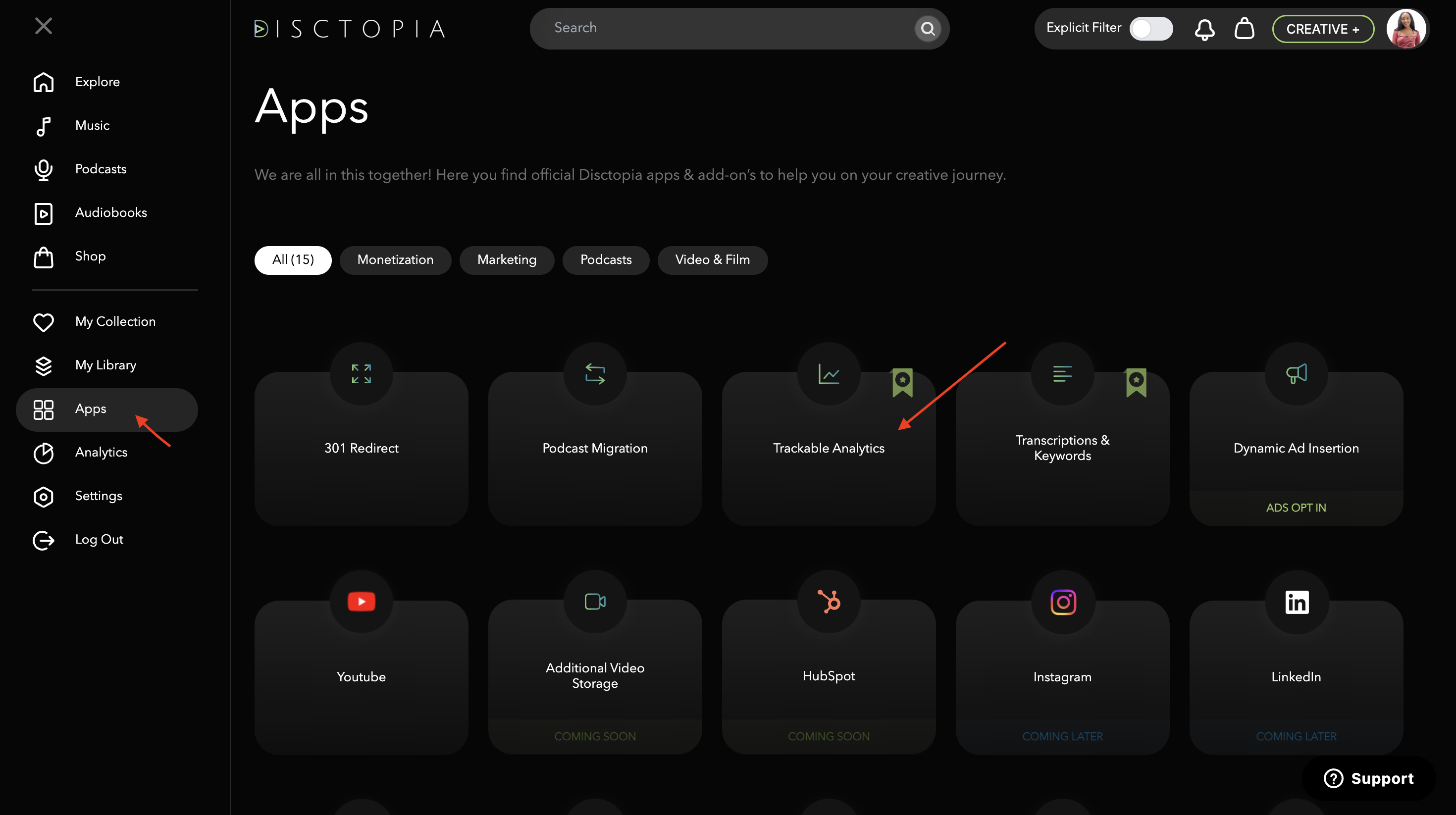The height and width of the screenshot is (815, 1456).
Task: Switch to the Video & Film tab
Action: point(712,260)
